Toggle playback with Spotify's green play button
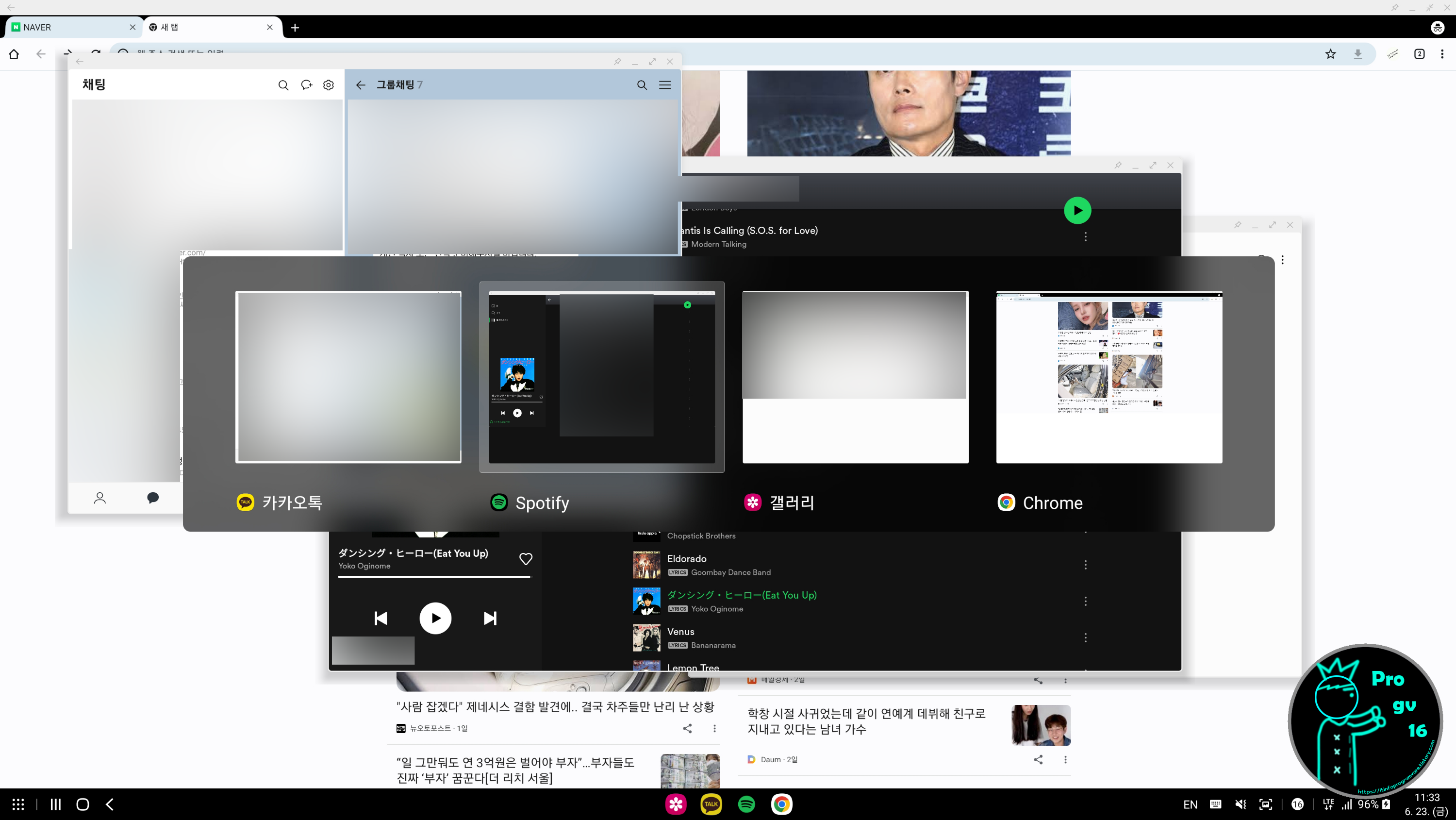1456x820 pixels. pyautogui.click(x=1077, y=210)
